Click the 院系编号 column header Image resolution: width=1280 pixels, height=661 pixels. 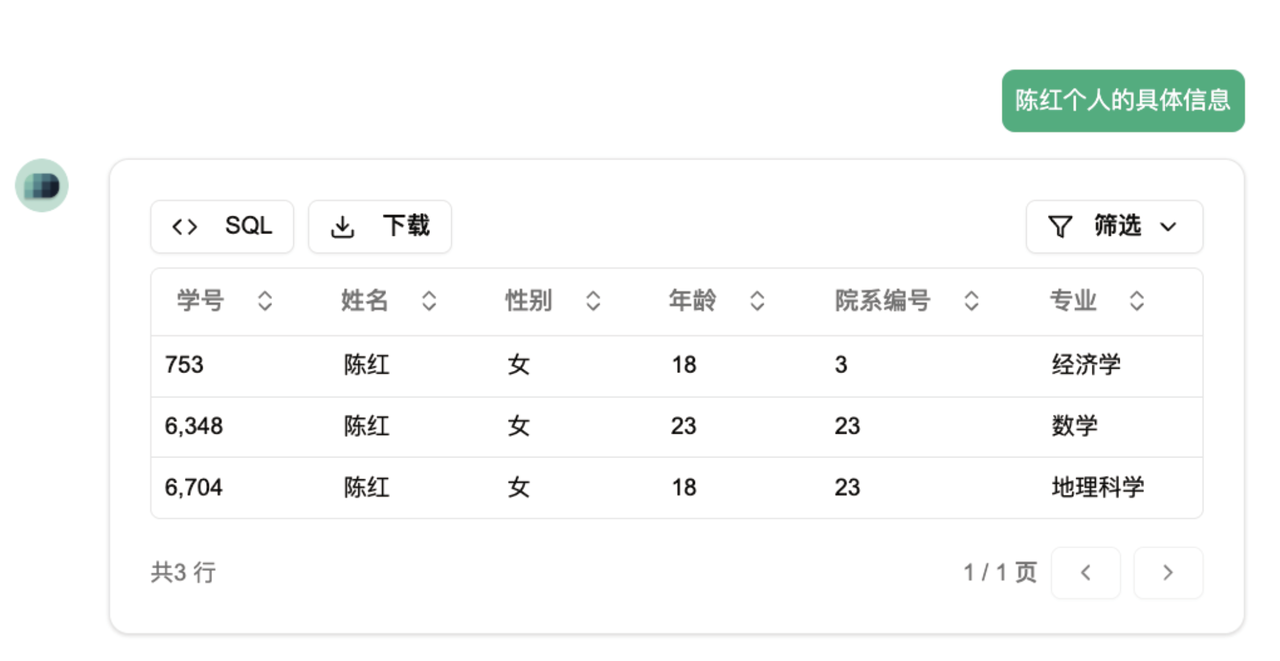click(x=883, y=301)
